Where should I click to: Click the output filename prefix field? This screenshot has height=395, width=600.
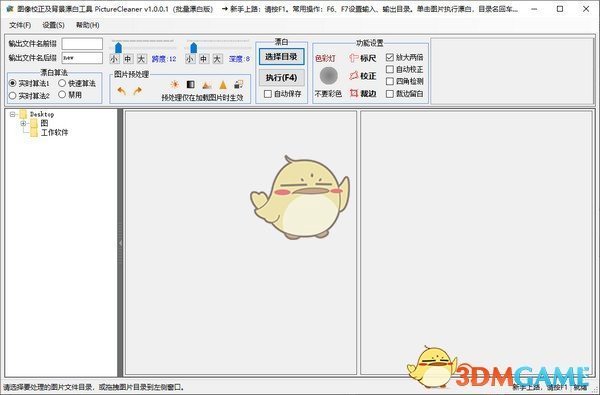[82, 44]
